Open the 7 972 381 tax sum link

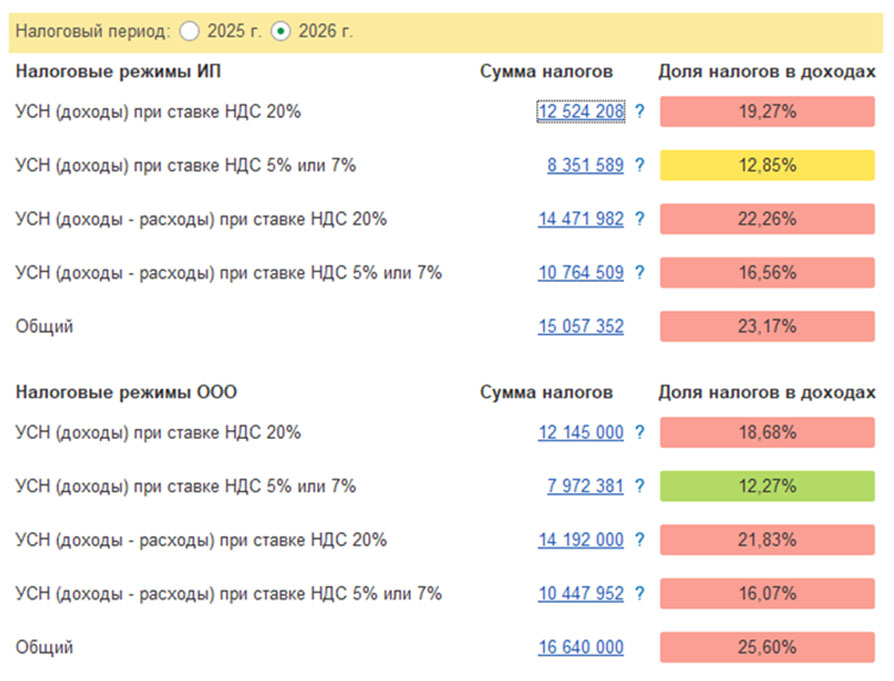(585, 487)
